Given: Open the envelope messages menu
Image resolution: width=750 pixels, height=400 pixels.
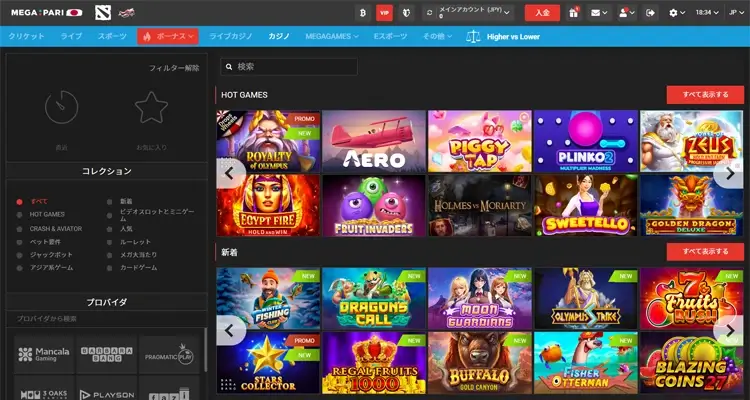Looking at the screenshot, I should pos(599,13).
